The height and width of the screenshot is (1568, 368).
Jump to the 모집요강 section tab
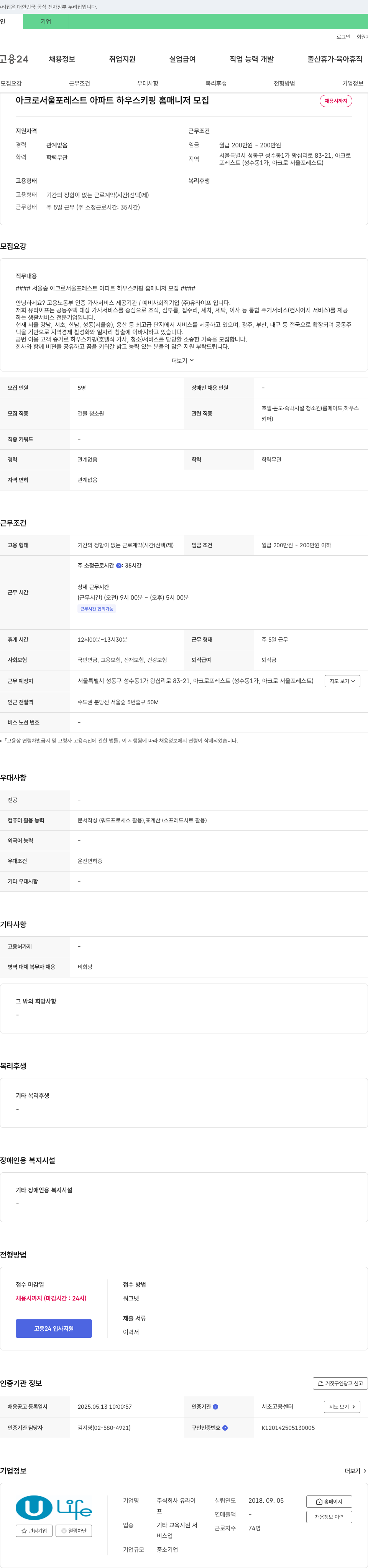(11, 83)
